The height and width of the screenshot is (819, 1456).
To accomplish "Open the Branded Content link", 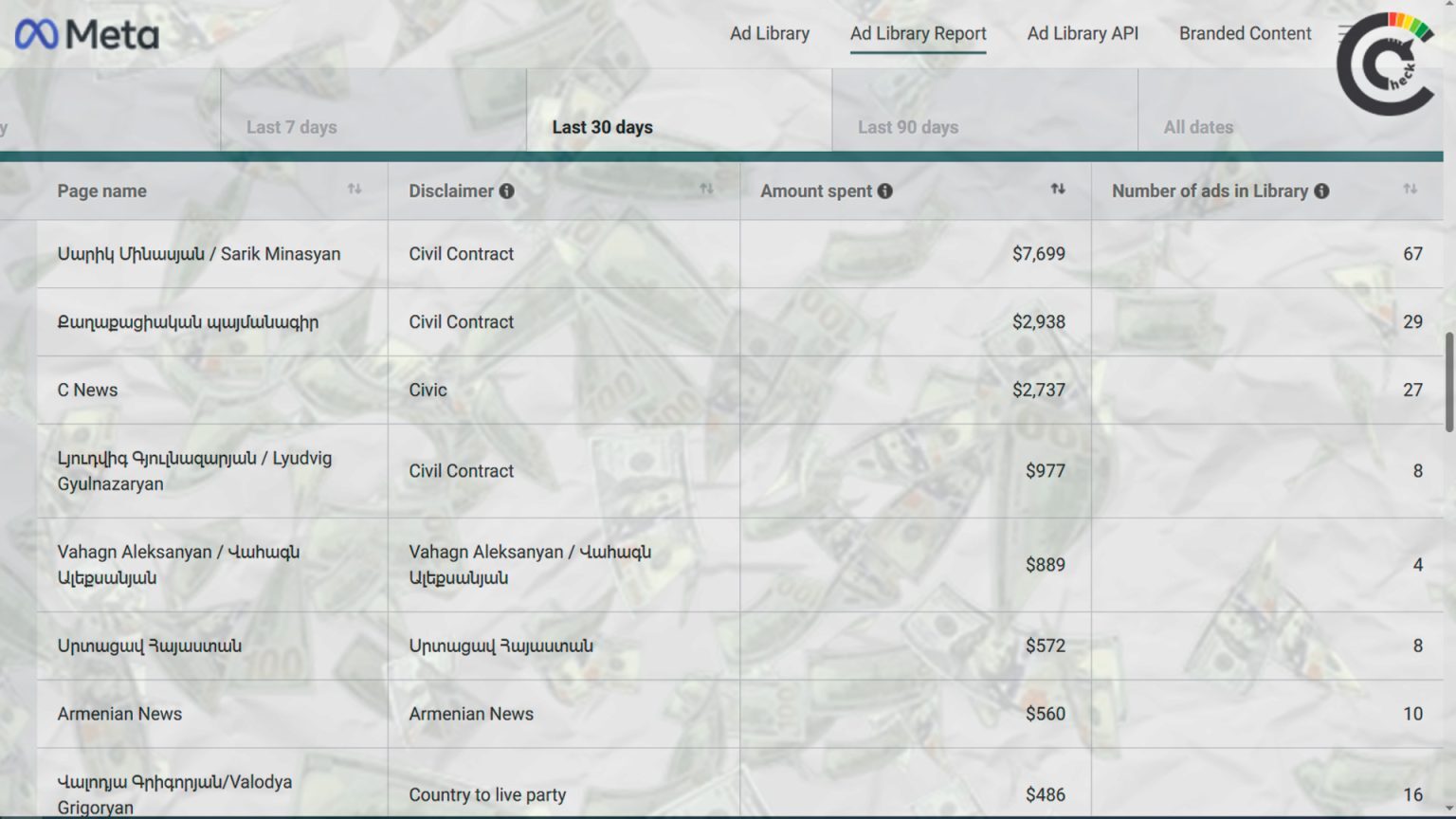I will pyautogui.click(x=1245, y=33).
